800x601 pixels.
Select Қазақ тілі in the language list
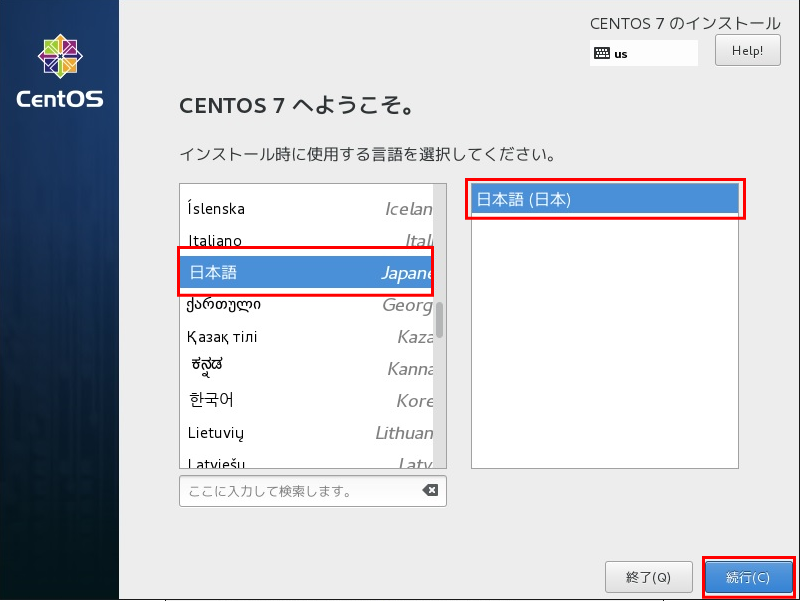(306, 337)
